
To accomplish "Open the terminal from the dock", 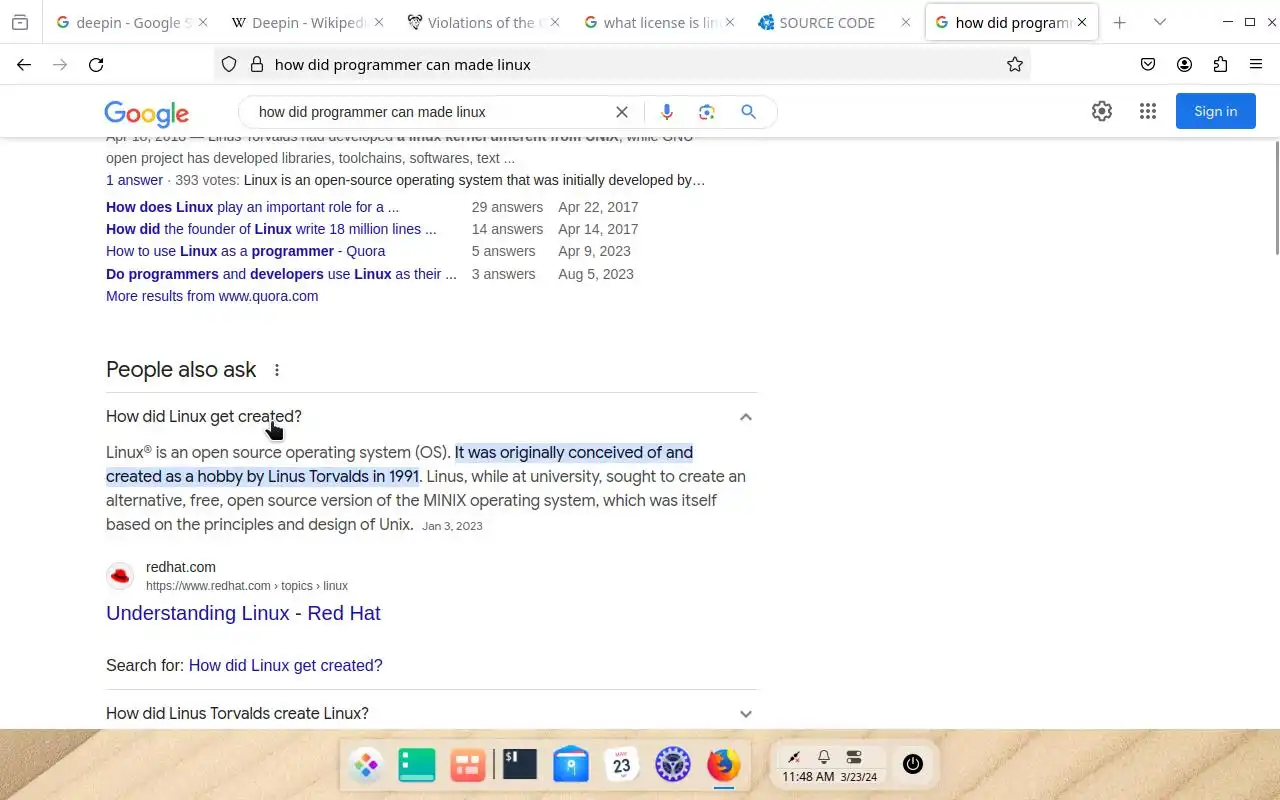I will pos(519,764).
